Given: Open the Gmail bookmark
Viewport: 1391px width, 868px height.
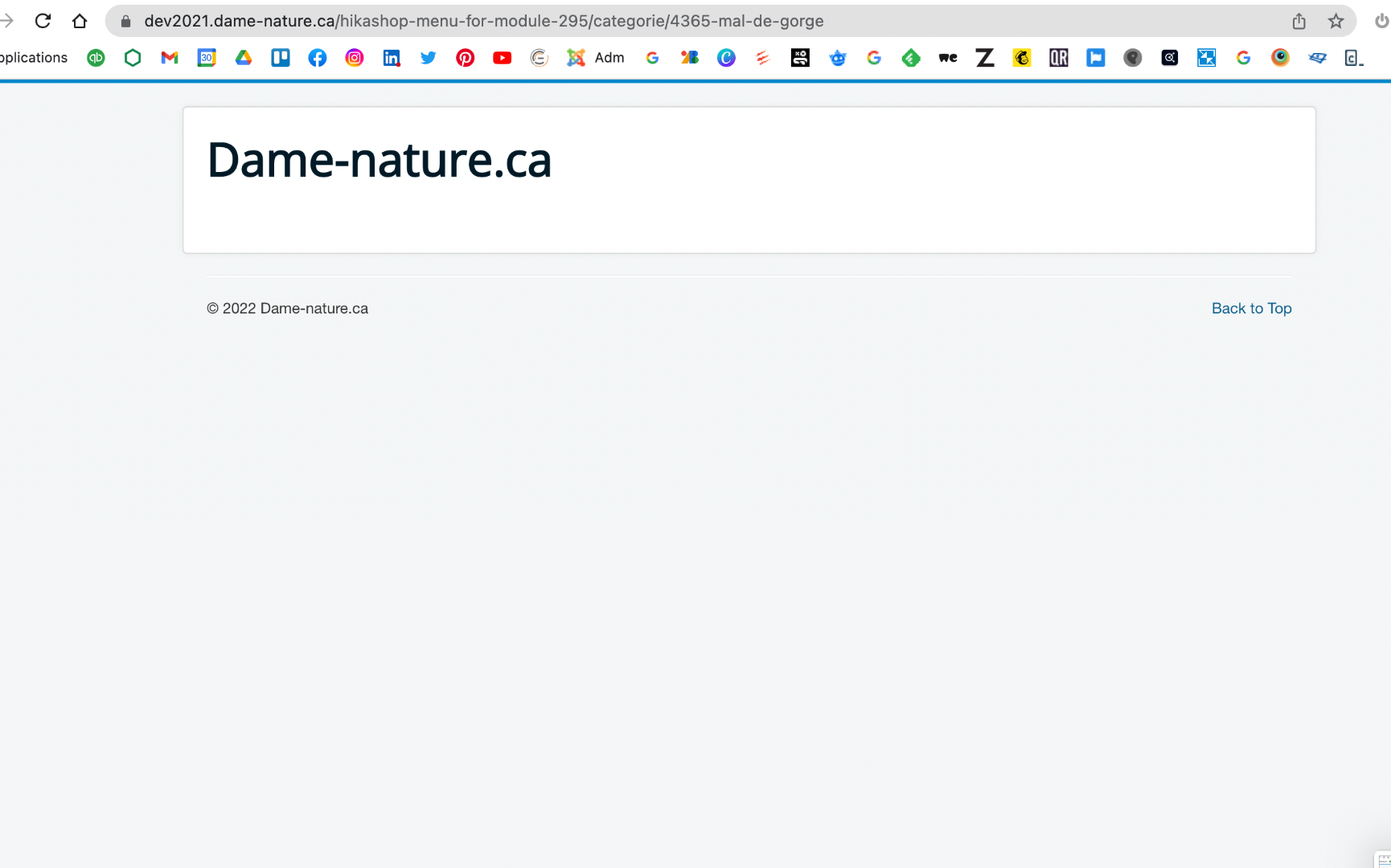Looking at the screenshot, I should pos(170,58).
